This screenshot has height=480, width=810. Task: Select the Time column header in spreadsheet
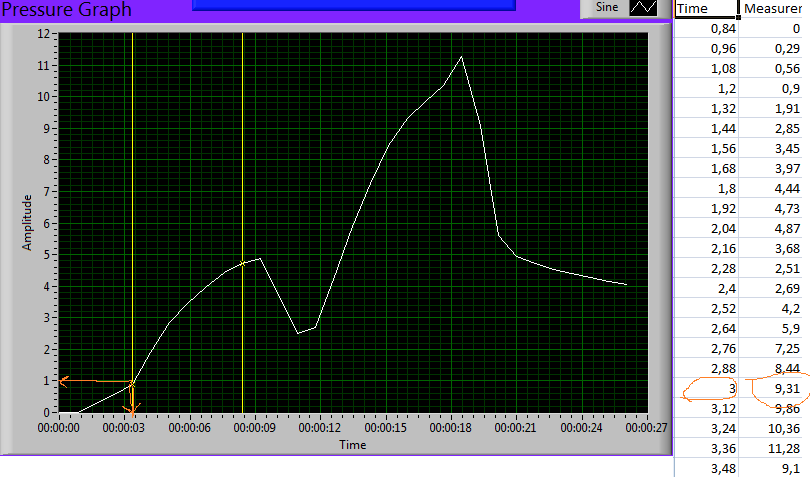[x=707, y=8]
